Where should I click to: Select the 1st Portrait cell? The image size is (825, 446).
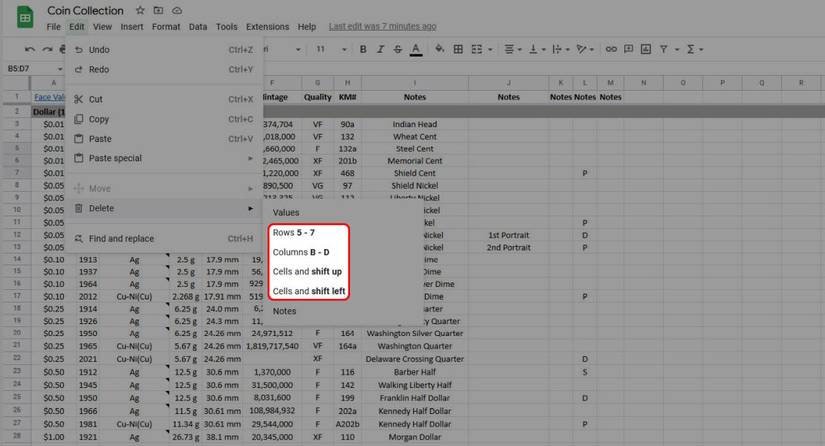point(508,235)
